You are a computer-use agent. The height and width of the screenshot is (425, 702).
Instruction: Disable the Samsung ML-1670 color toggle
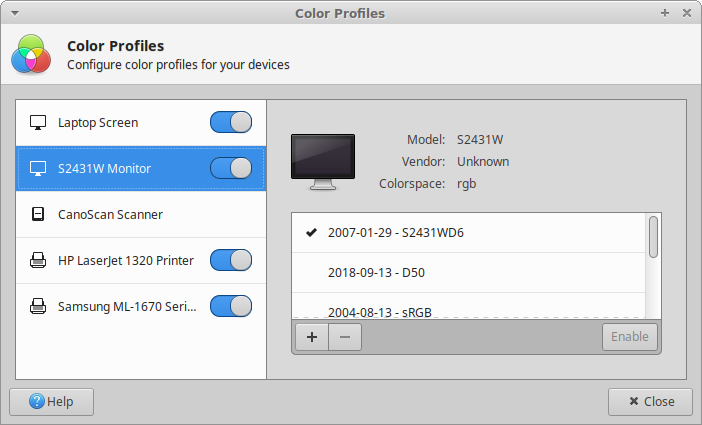[231, 307]
